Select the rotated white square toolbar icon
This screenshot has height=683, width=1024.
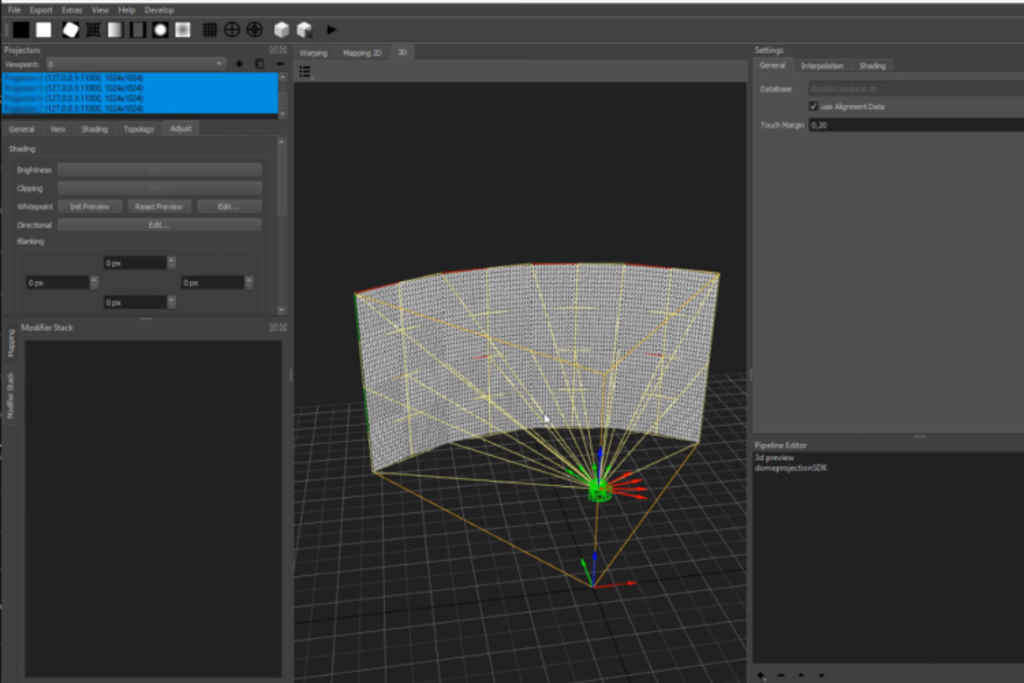coord(70,30)
